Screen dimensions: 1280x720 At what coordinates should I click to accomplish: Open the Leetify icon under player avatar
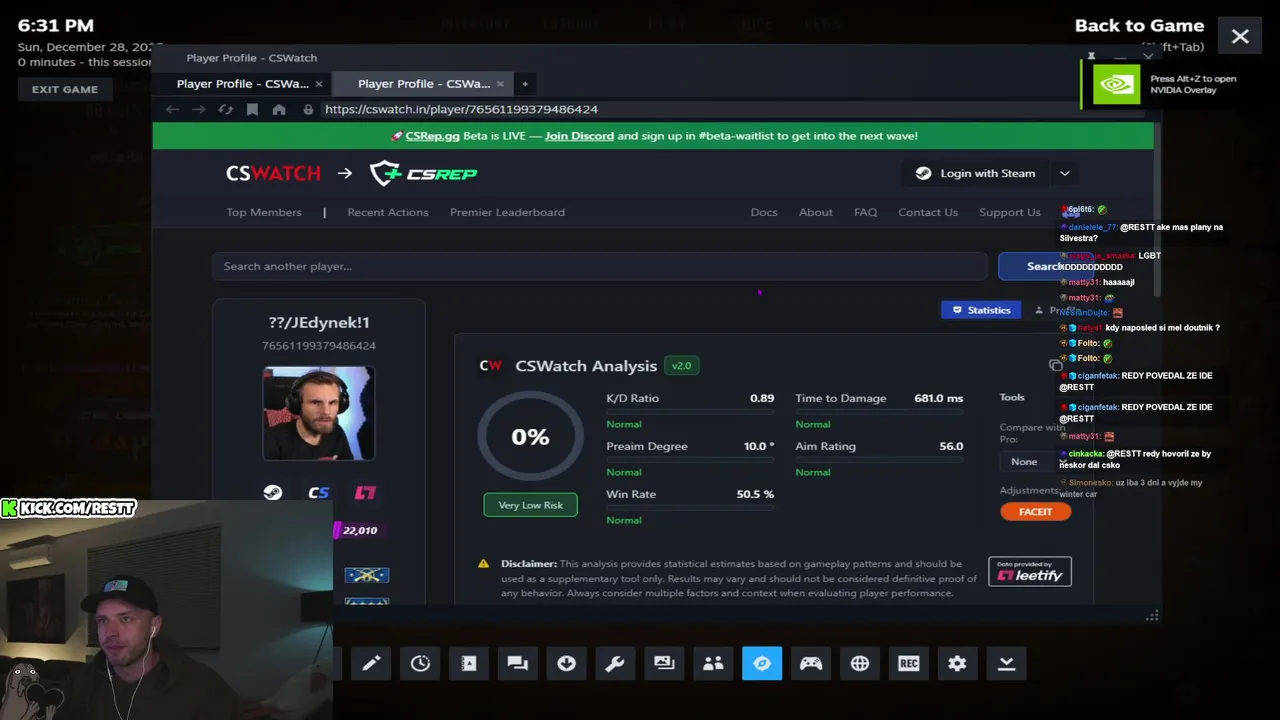point(365,492)
